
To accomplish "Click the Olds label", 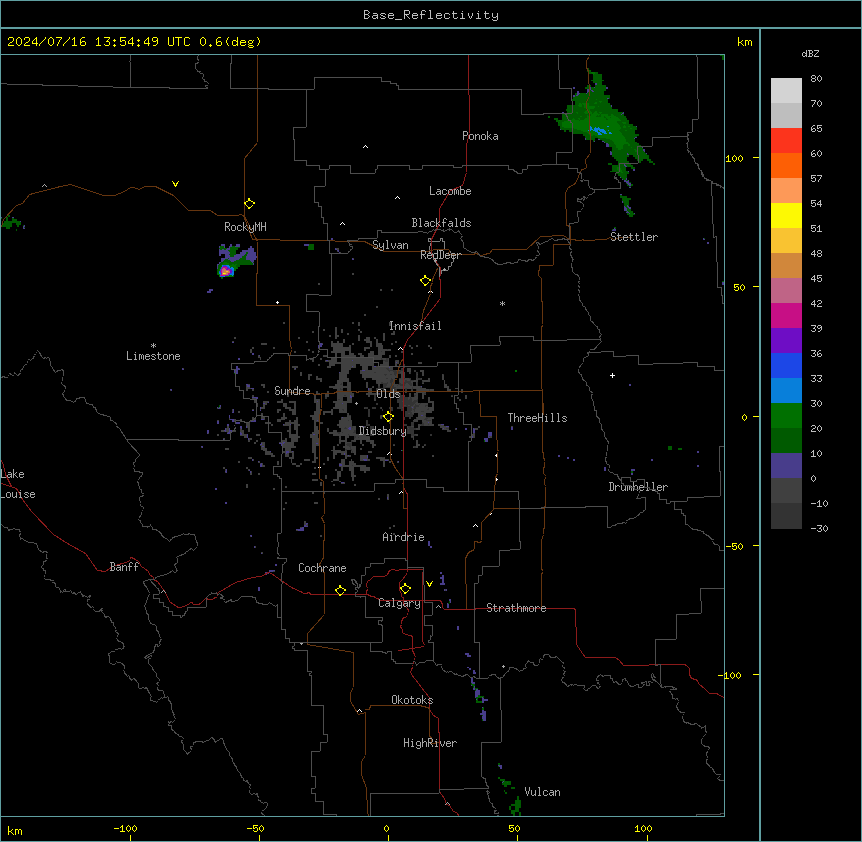I will click(388, 394).
